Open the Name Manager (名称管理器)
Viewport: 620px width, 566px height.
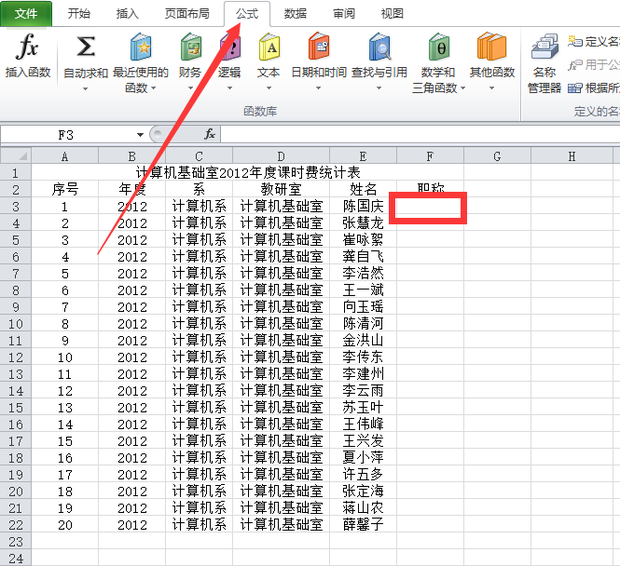544,62
